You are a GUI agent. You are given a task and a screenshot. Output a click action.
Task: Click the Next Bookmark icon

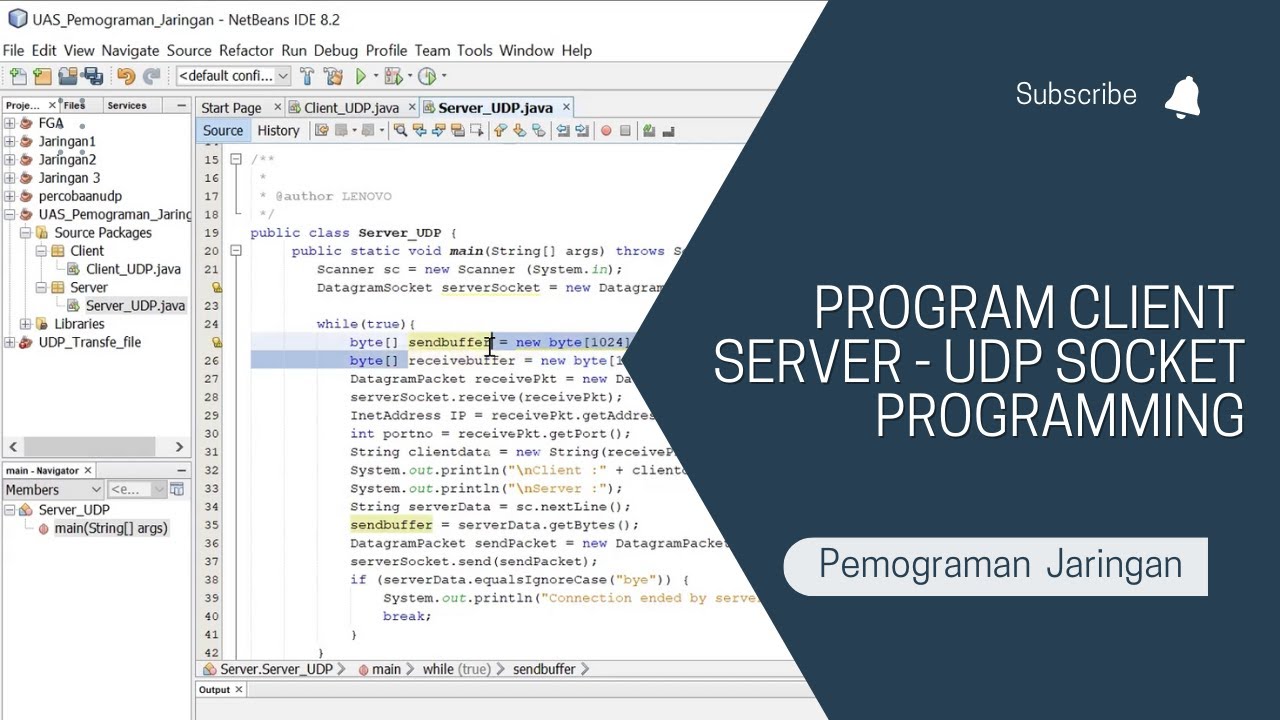[x=519, y=130]
